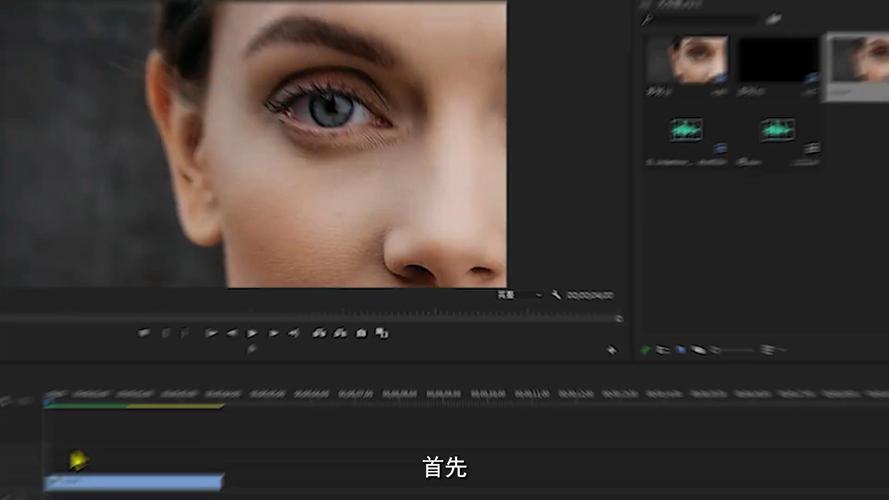Image resolution: width=889 pixels, height=500 pixels.
Task: Select the first face clip thumbnail
Action: pyautogui.click(x=687, y=60)
